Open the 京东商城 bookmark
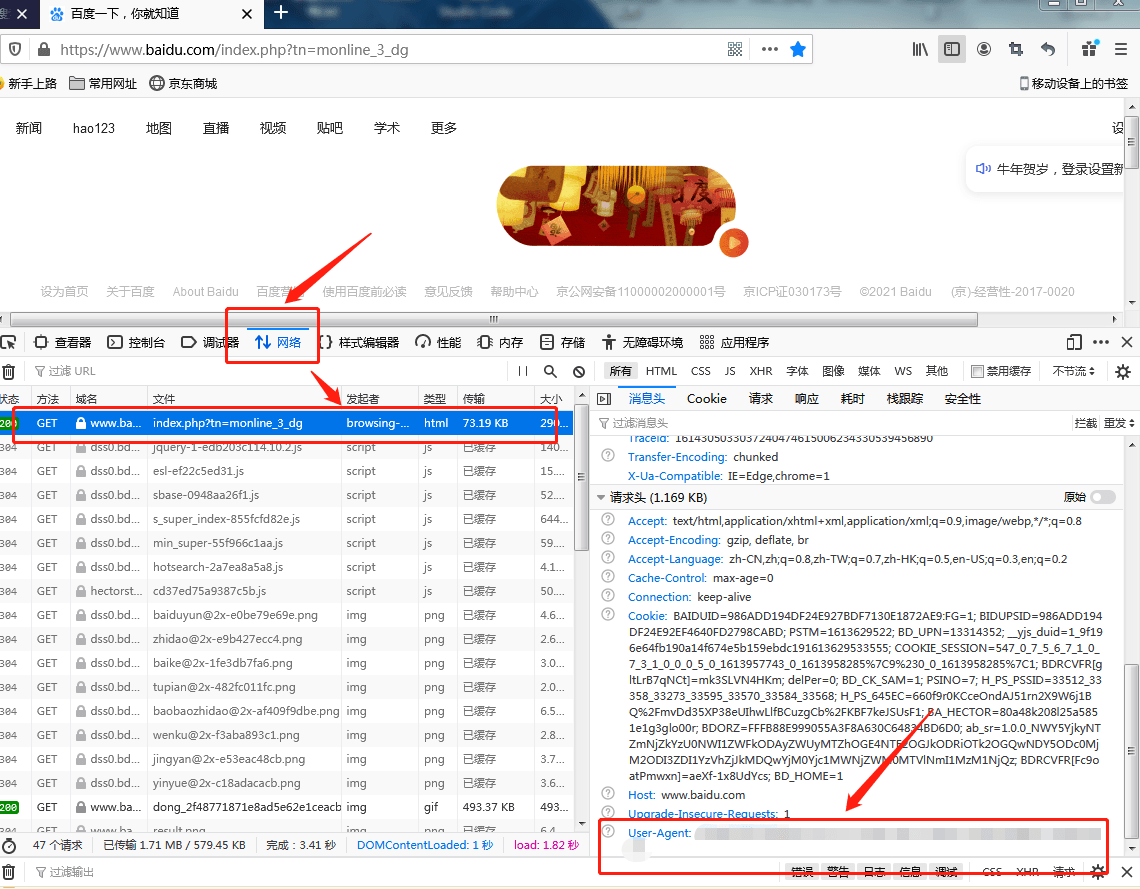 (183, 84)
